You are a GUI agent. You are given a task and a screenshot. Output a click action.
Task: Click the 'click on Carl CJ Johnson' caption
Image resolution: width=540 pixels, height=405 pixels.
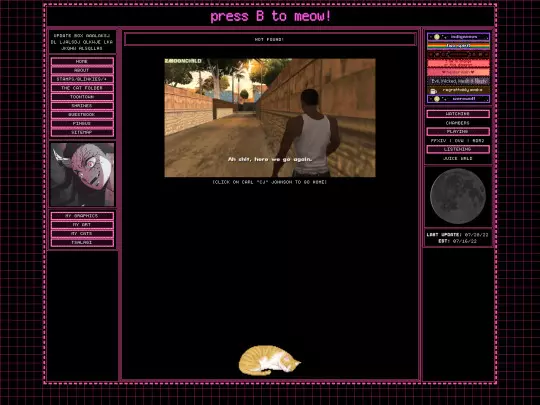270,182
